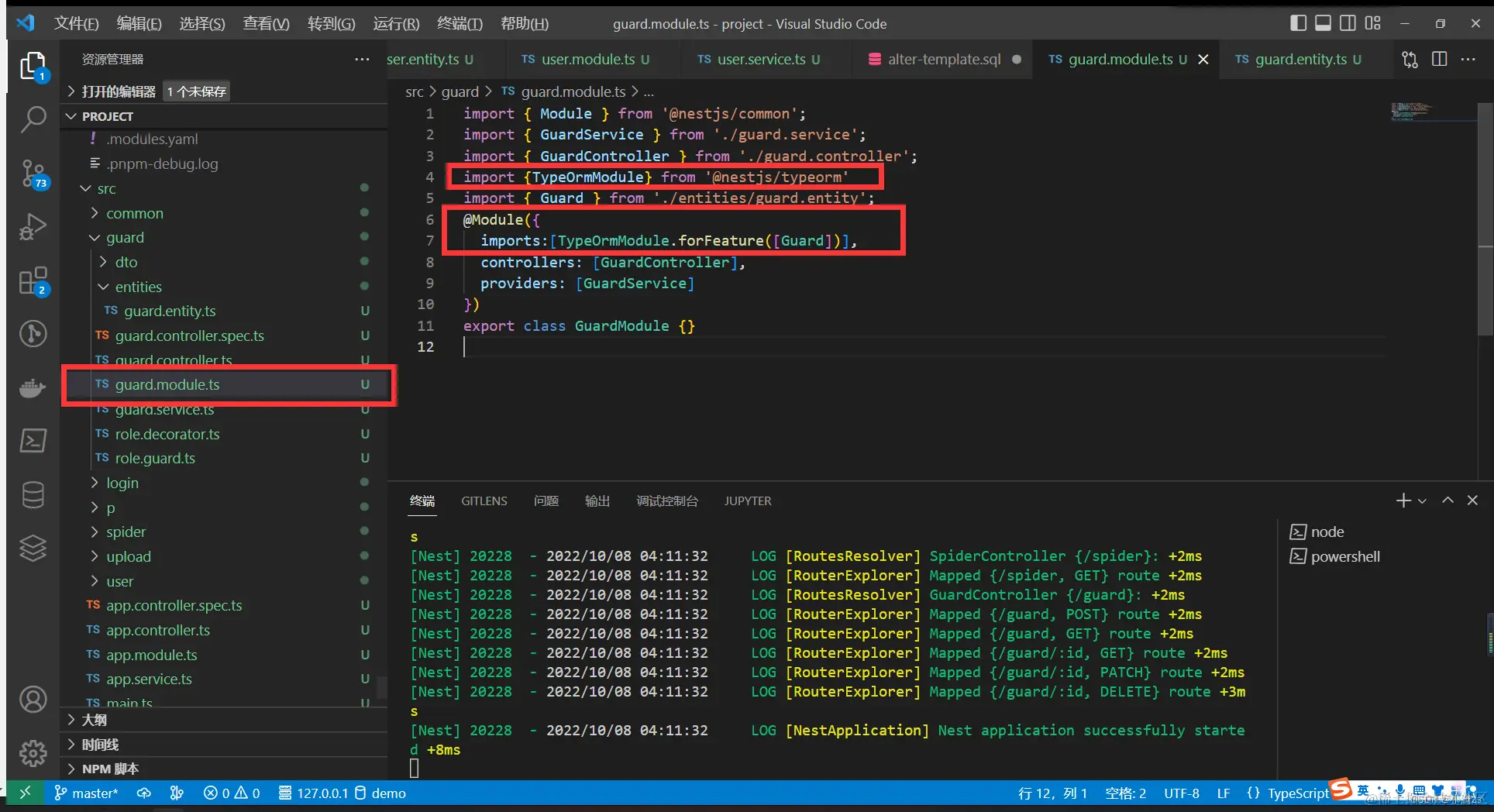Image resolution: width=1494 pixels, height=812 pixels.
Task: Open the 查看(V) menu
Action: 266,23
